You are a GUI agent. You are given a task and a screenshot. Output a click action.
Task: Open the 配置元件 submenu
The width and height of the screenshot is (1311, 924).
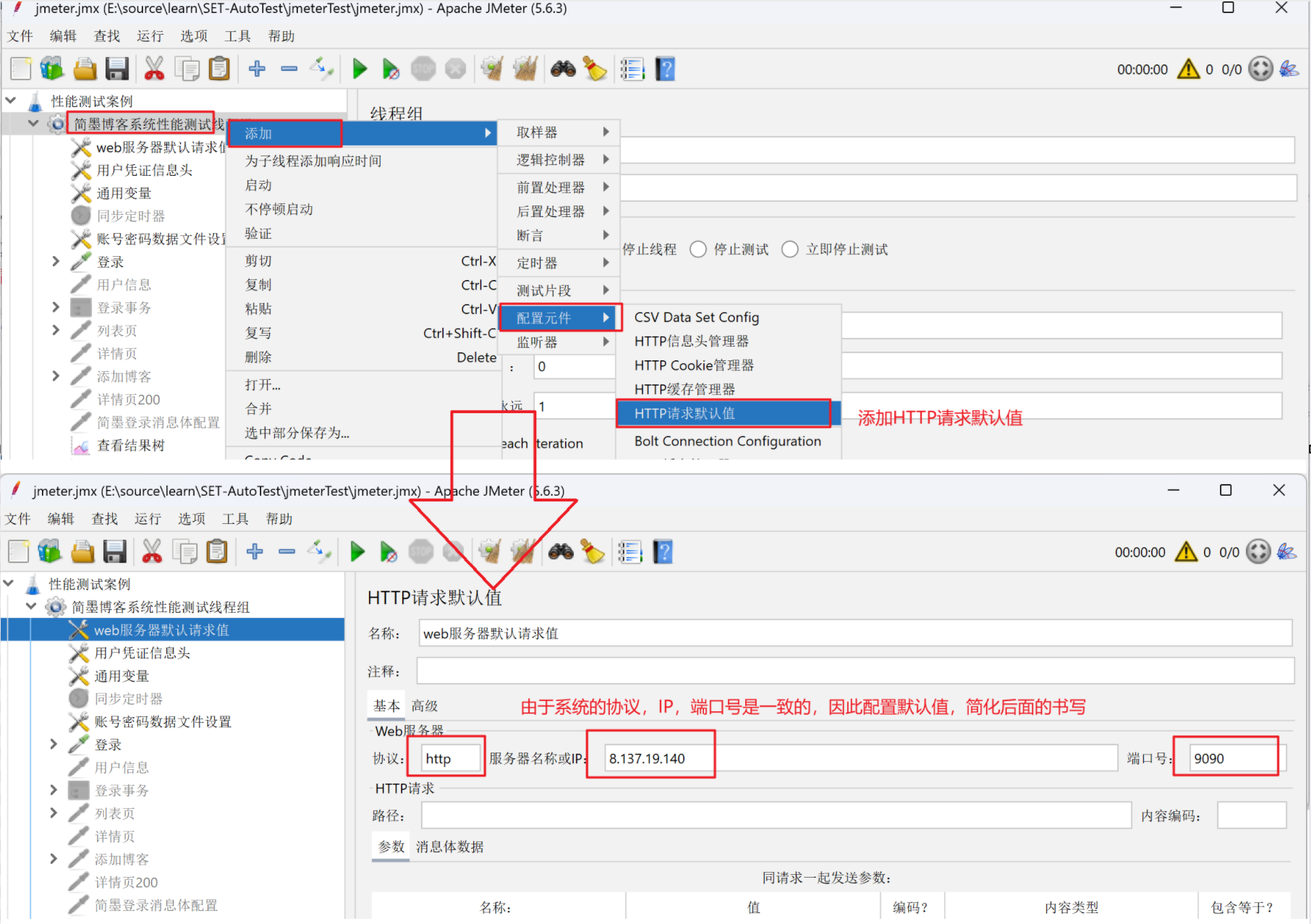coord(560,318)
